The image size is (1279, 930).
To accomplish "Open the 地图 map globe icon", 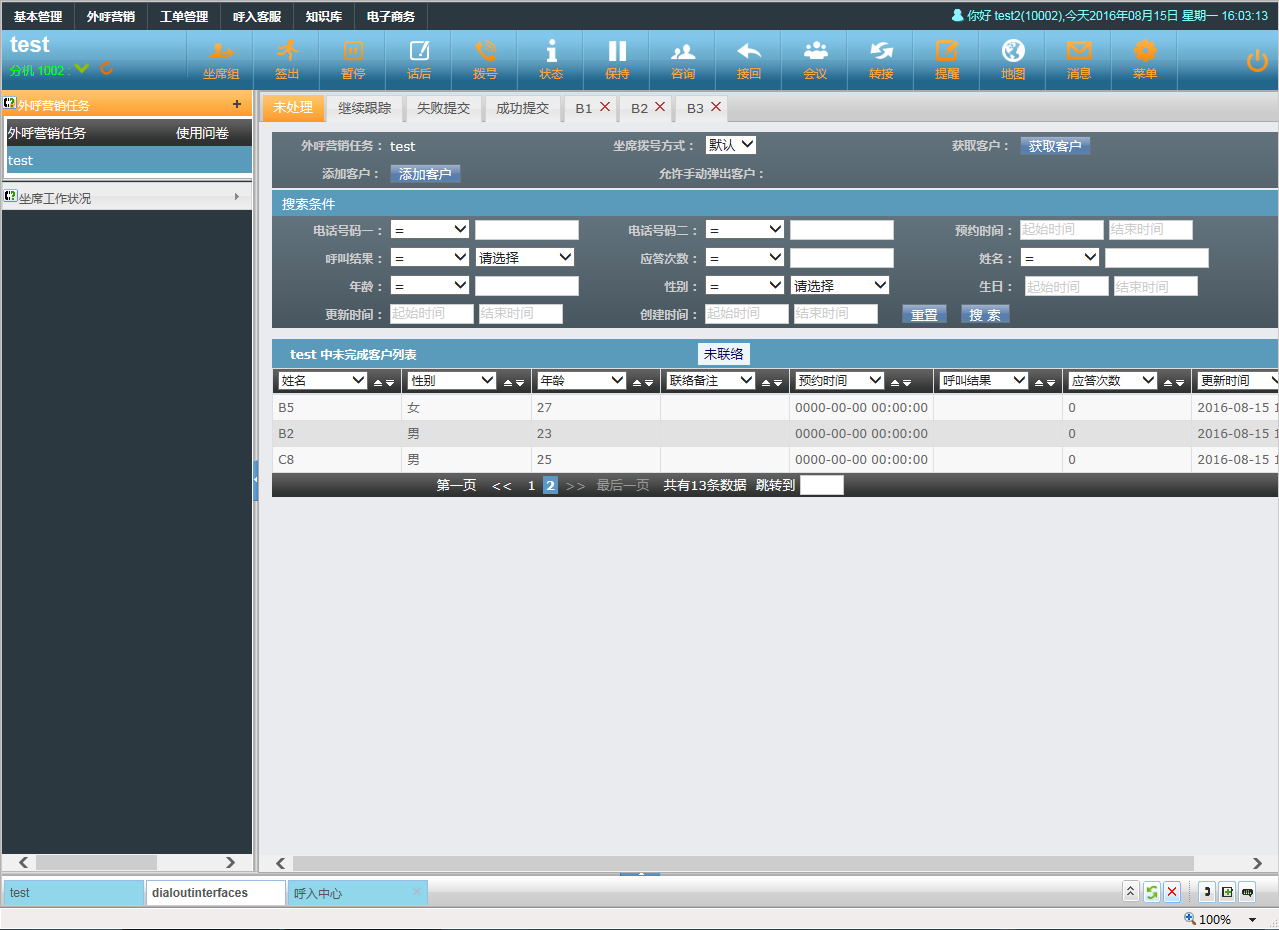I will [x=1013, y=52].
